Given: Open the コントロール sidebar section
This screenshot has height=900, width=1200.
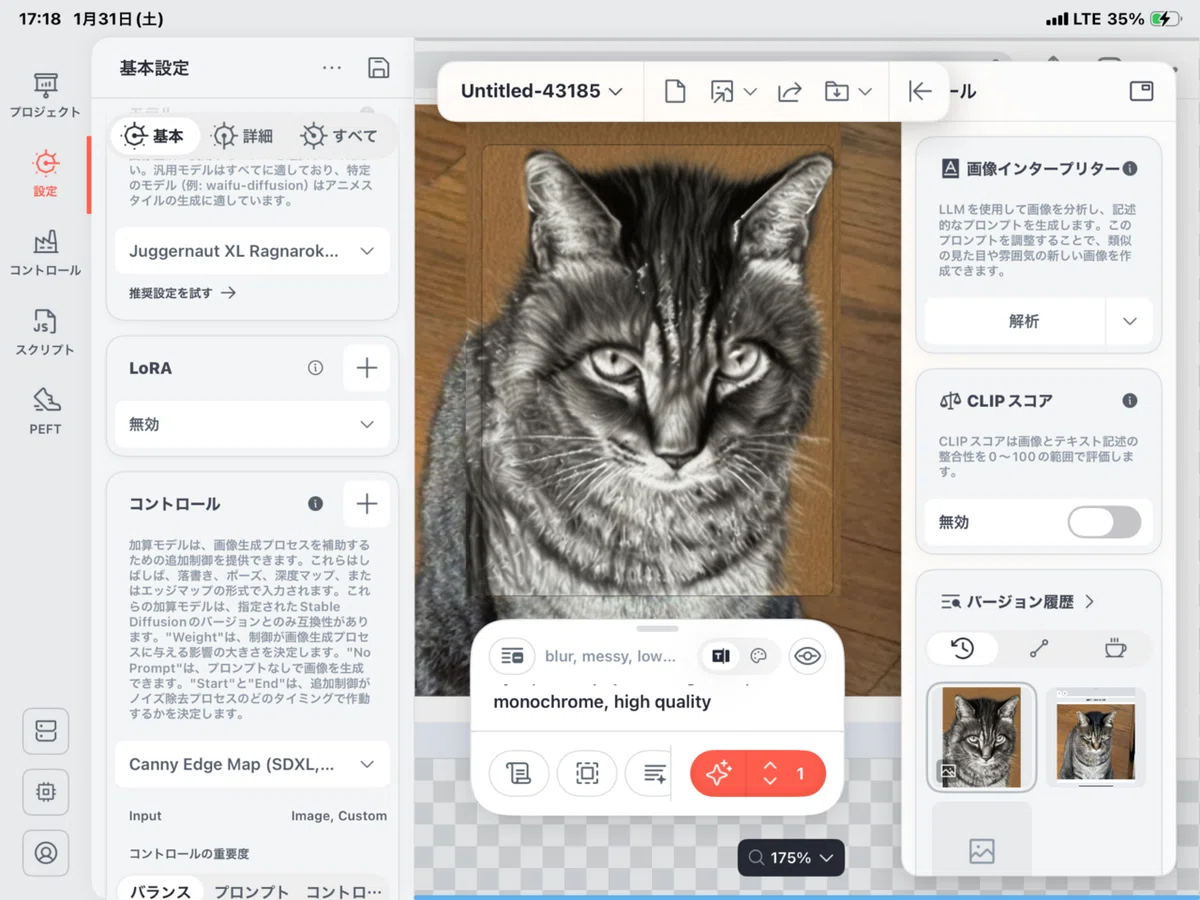Looking at the screenshot, I should coord(45,253).
